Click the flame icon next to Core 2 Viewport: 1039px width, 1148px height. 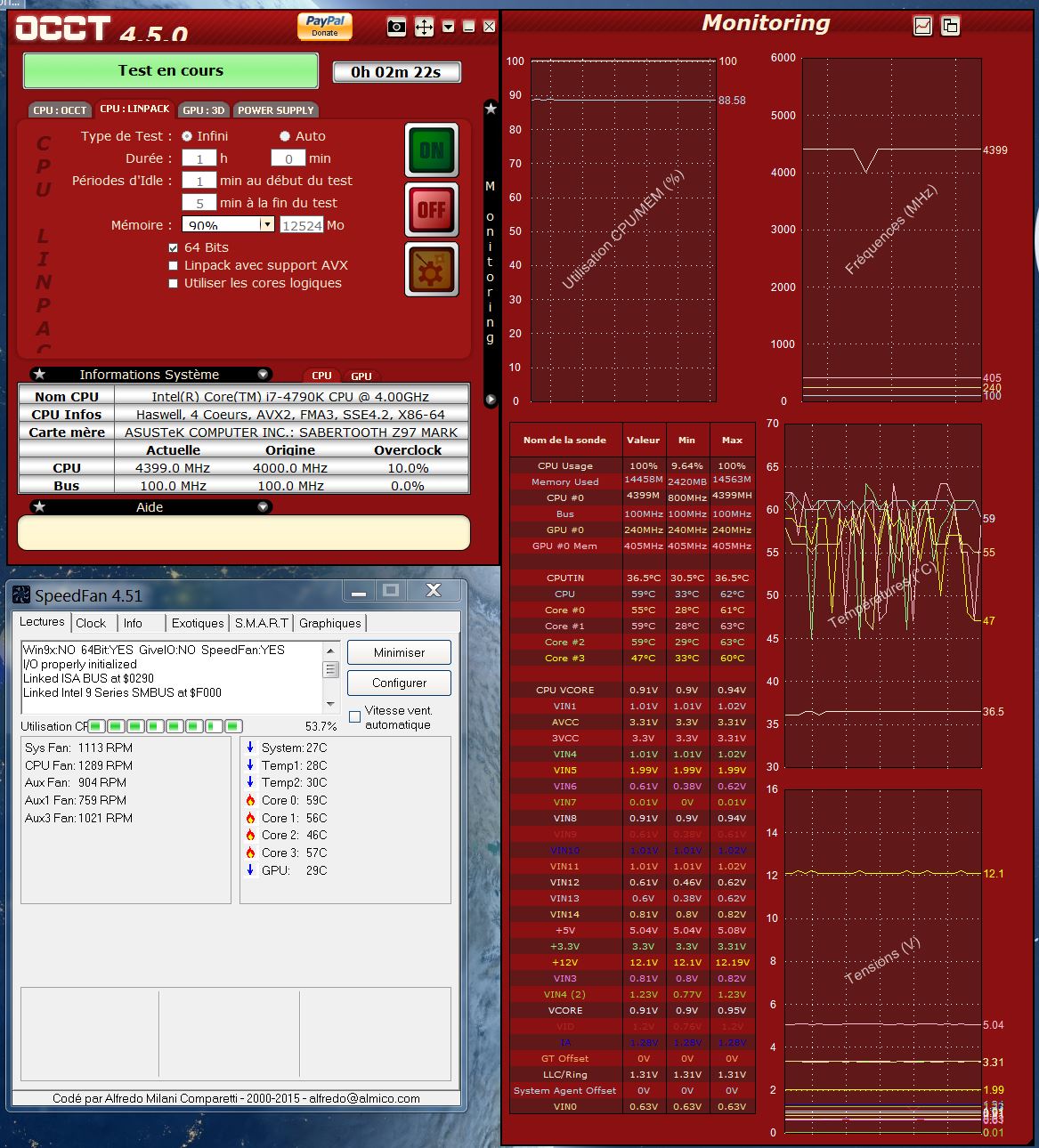point(250,835)
